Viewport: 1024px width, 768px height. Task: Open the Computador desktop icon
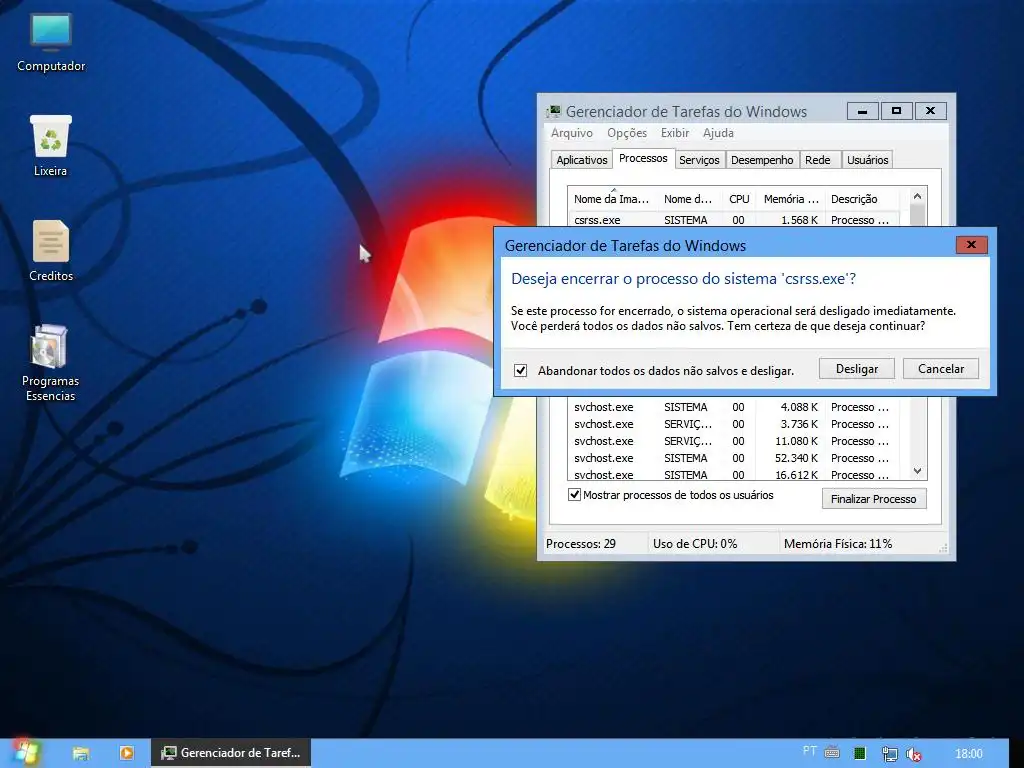(51, 42)
